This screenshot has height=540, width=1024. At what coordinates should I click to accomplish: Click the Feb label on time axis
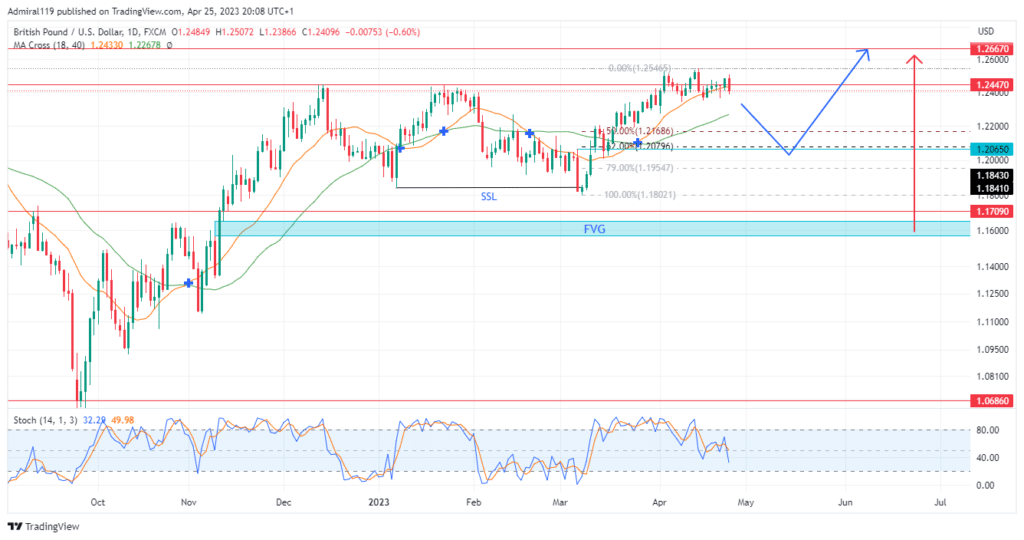point(473,502)
